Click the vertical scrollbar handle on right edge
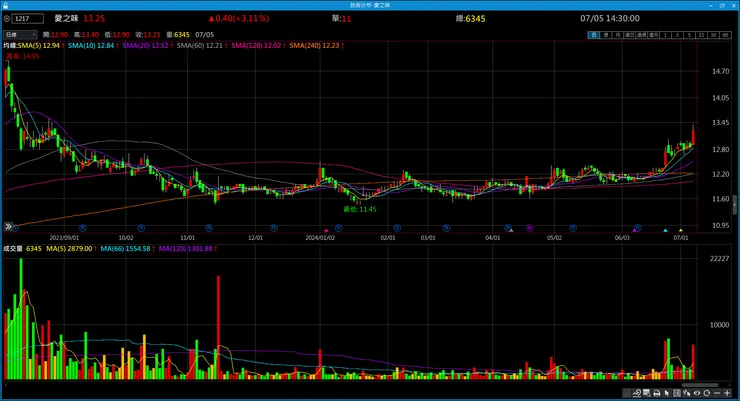Viewport: 740px width, 401px height. tap(734, 206)
